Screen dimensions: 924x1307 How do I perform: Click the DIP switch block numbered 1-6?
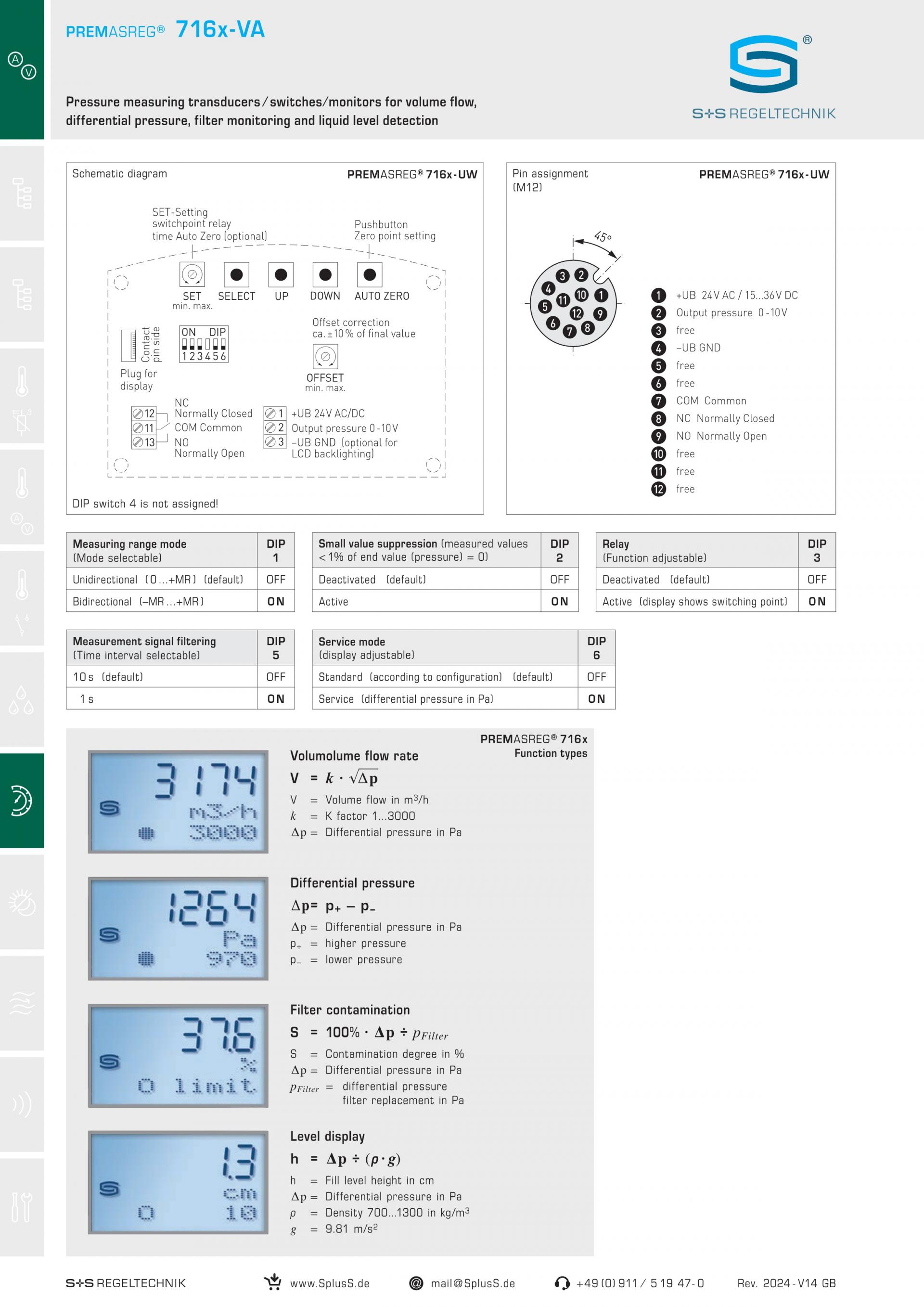pyautogui.click(x=204, y=344)
